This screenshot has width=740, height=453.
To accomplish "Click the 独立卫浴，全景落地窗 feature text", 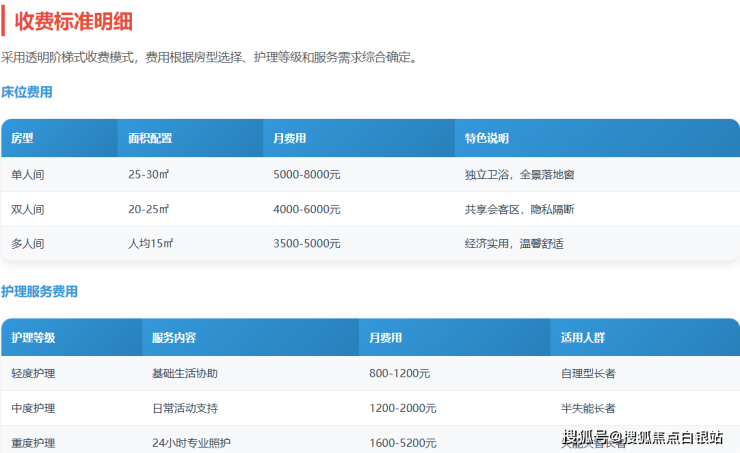I will [519, 175].
